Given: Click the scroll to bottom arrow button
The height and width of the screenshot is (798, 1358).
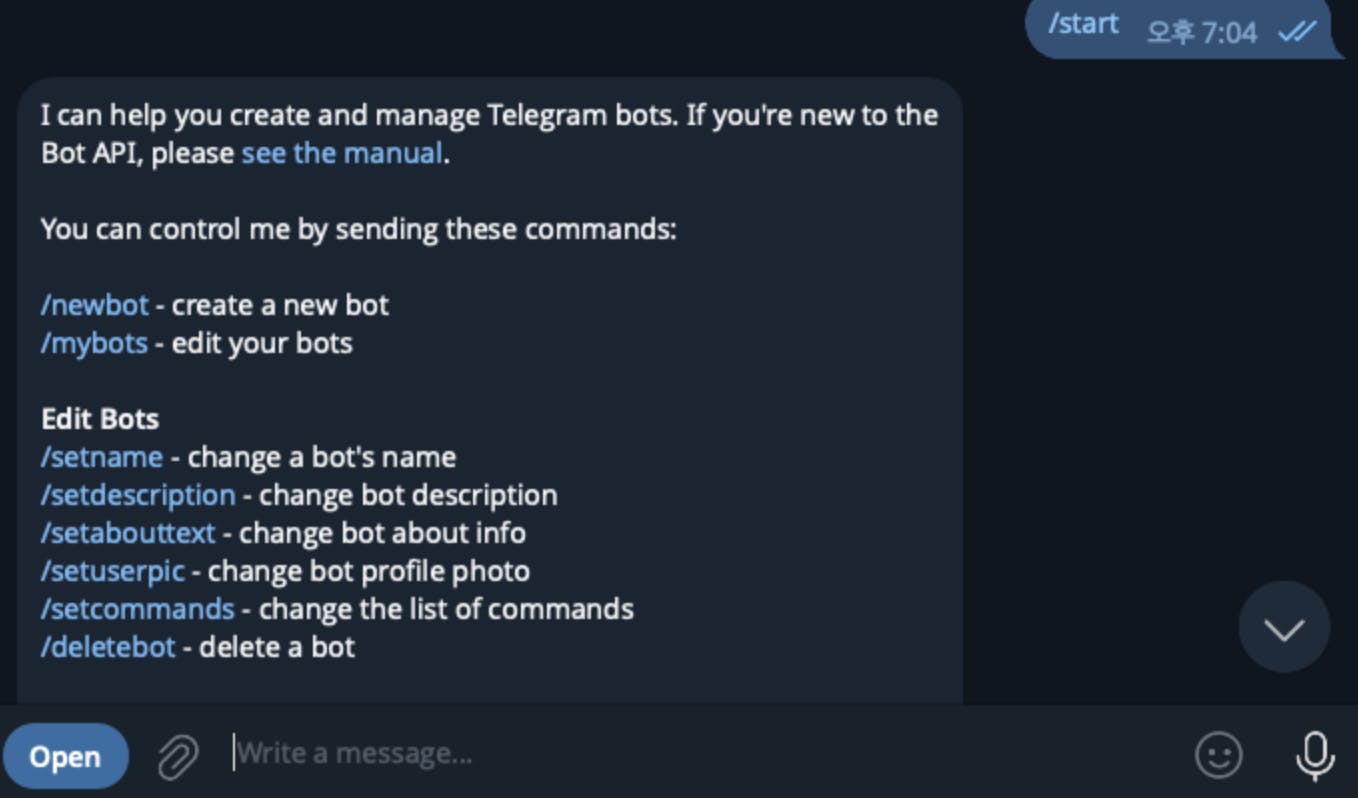Looking at the screenshot, I should click(1284, 628).
